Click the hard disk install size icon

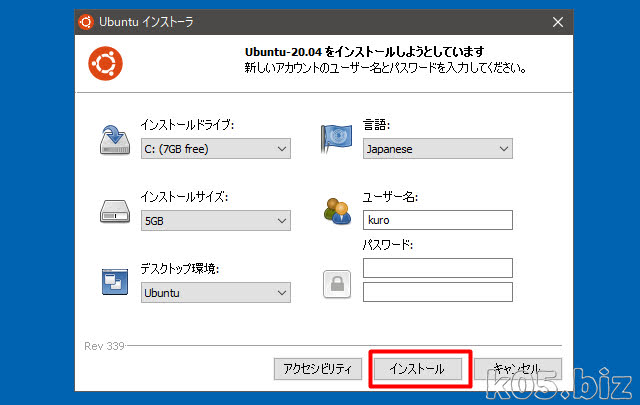click(x=115, y=211)
